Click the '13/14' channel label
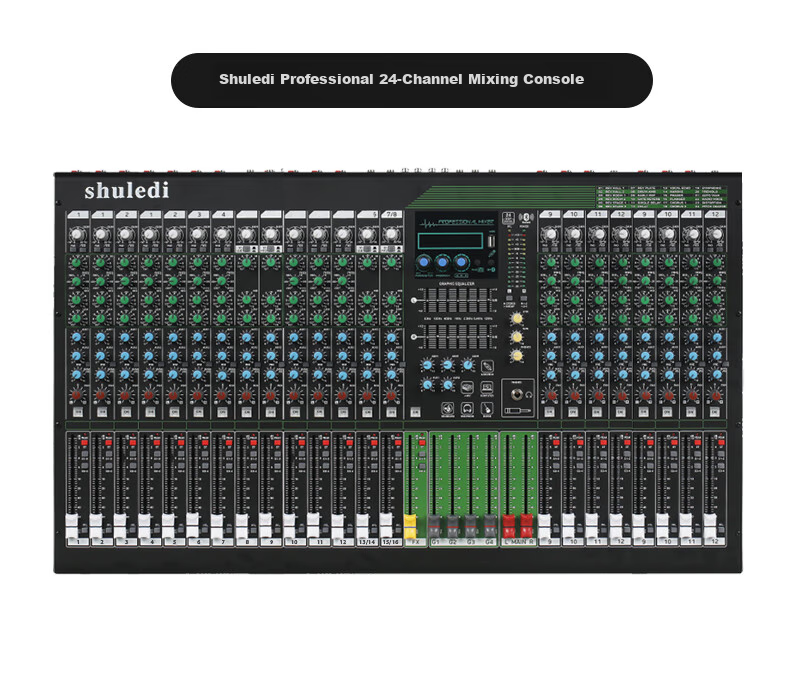Viewport: 790px width, 679px height. pos(367,542)
